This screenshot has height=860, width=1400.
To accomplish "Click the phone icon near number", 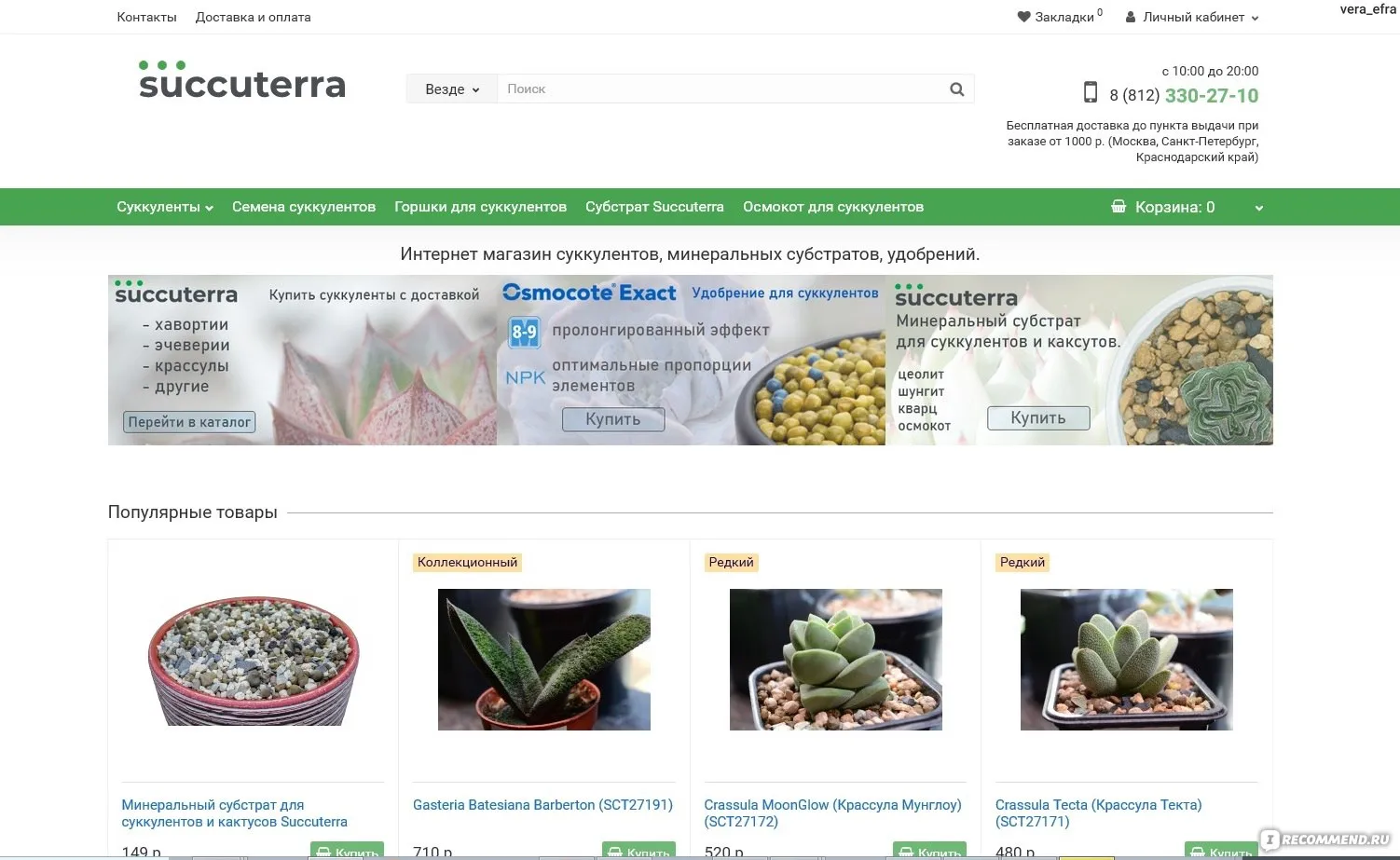I will pyautogui.click(x=1091, y=92).
